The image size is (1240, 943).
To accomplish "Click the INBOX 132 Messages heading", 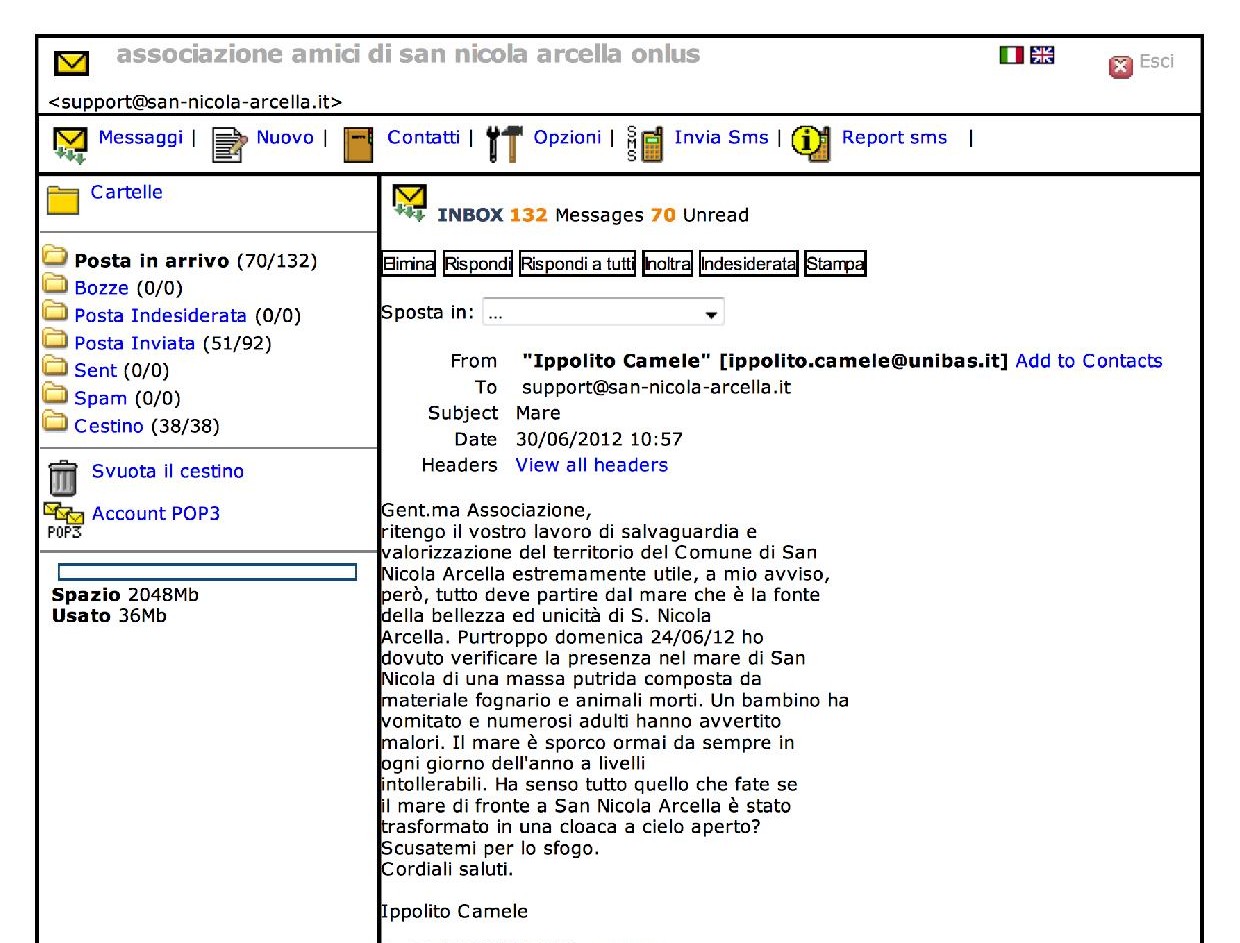I will tap(593, 215).
